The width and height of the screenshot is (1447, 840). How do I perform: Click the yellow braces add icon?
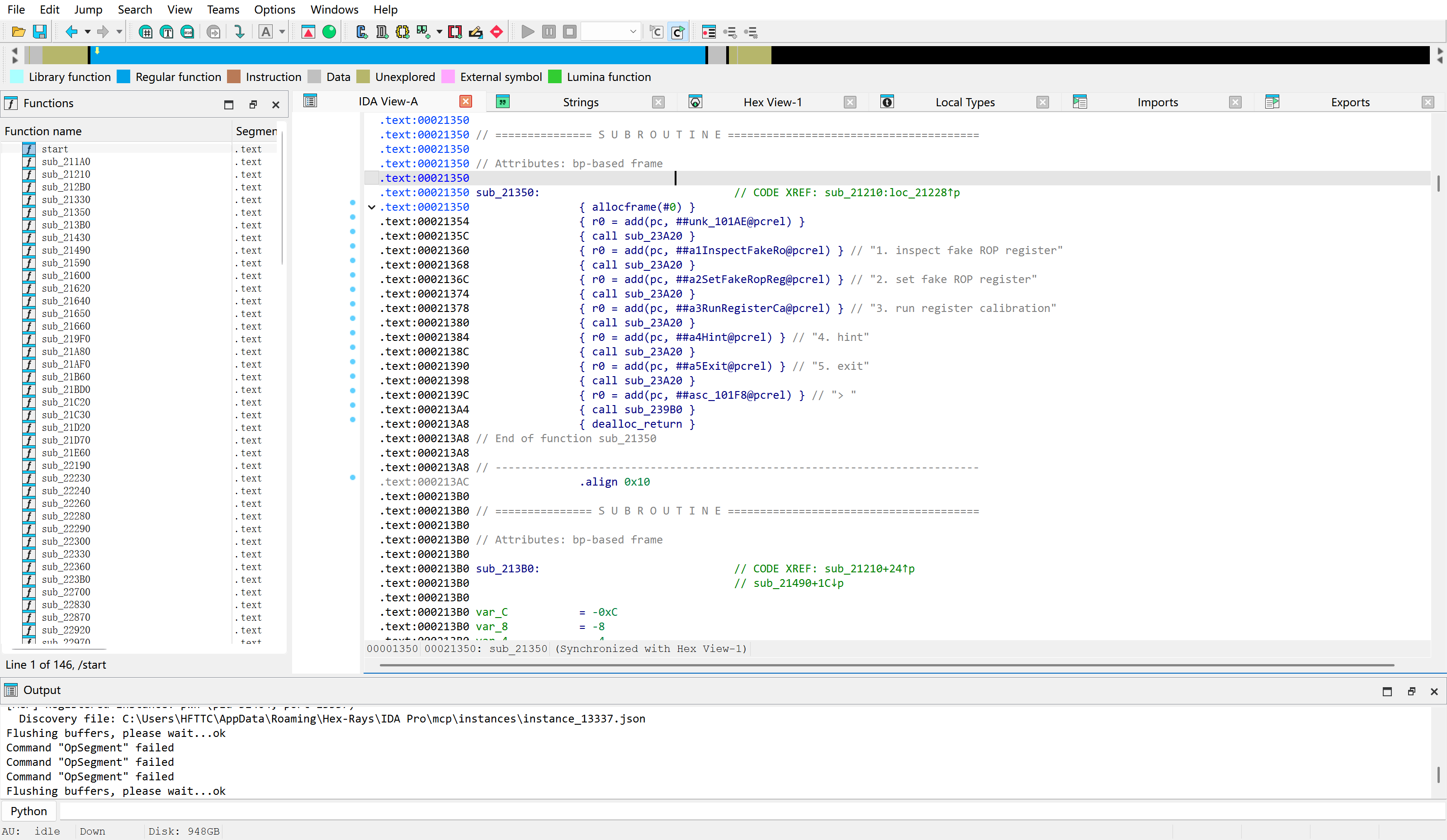(402, 32)
